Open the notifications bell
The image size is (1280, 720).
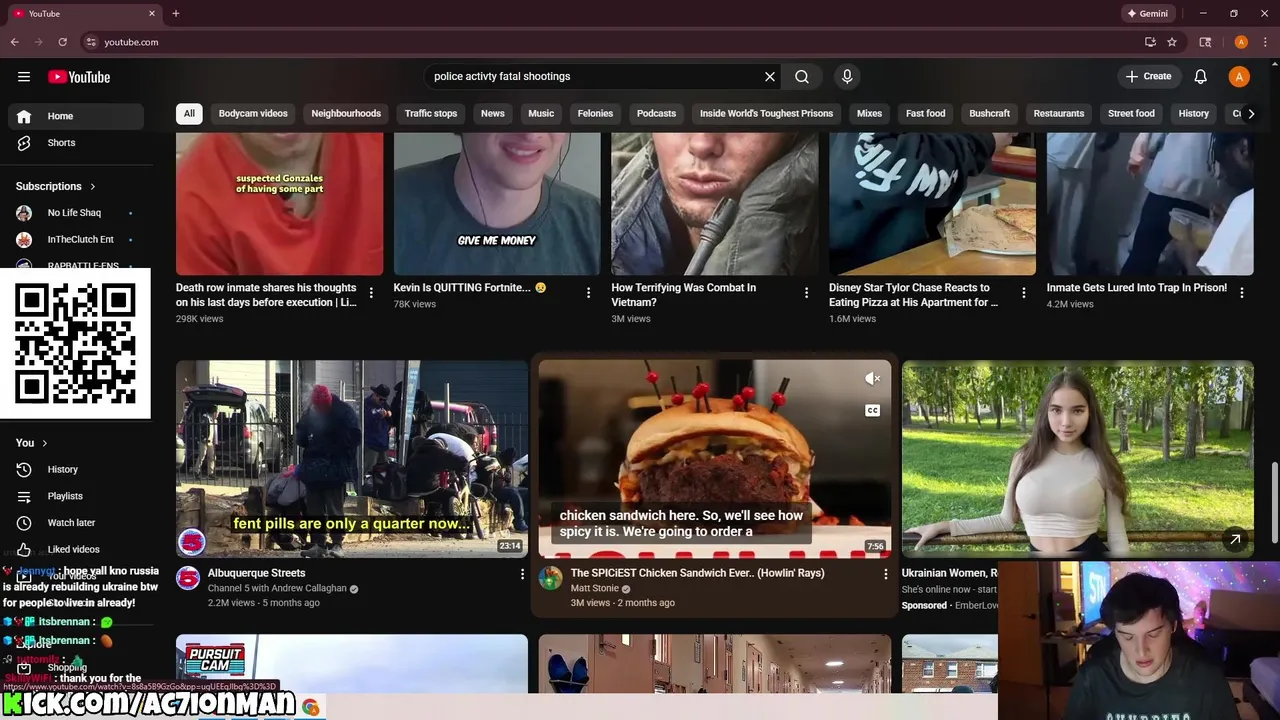tap(1201, 77)
